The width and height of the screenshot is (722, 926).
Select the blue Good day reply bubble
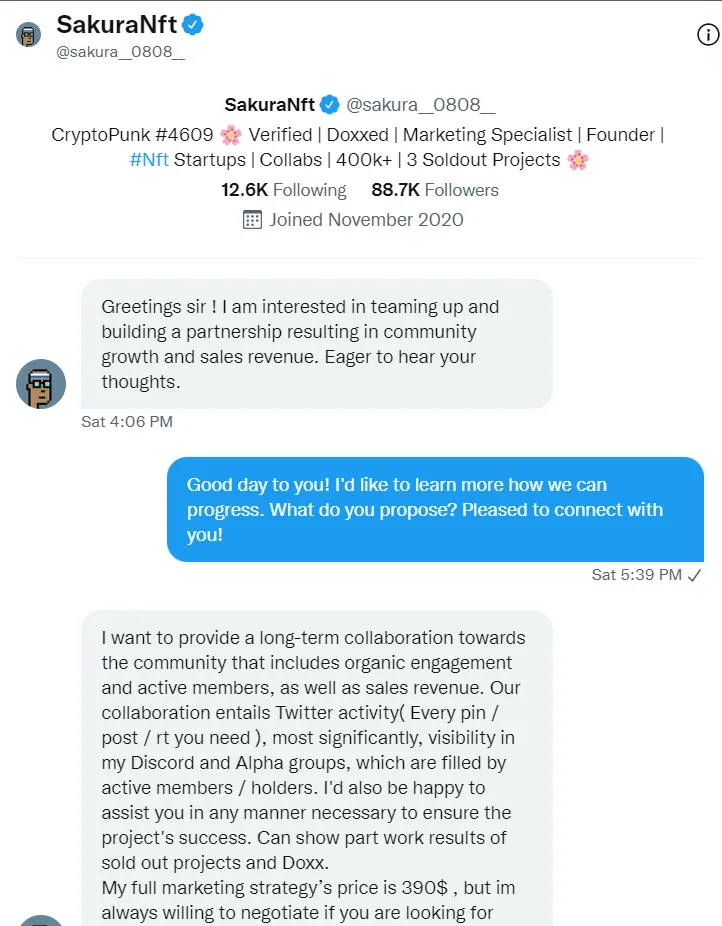(x=435, y=509)
